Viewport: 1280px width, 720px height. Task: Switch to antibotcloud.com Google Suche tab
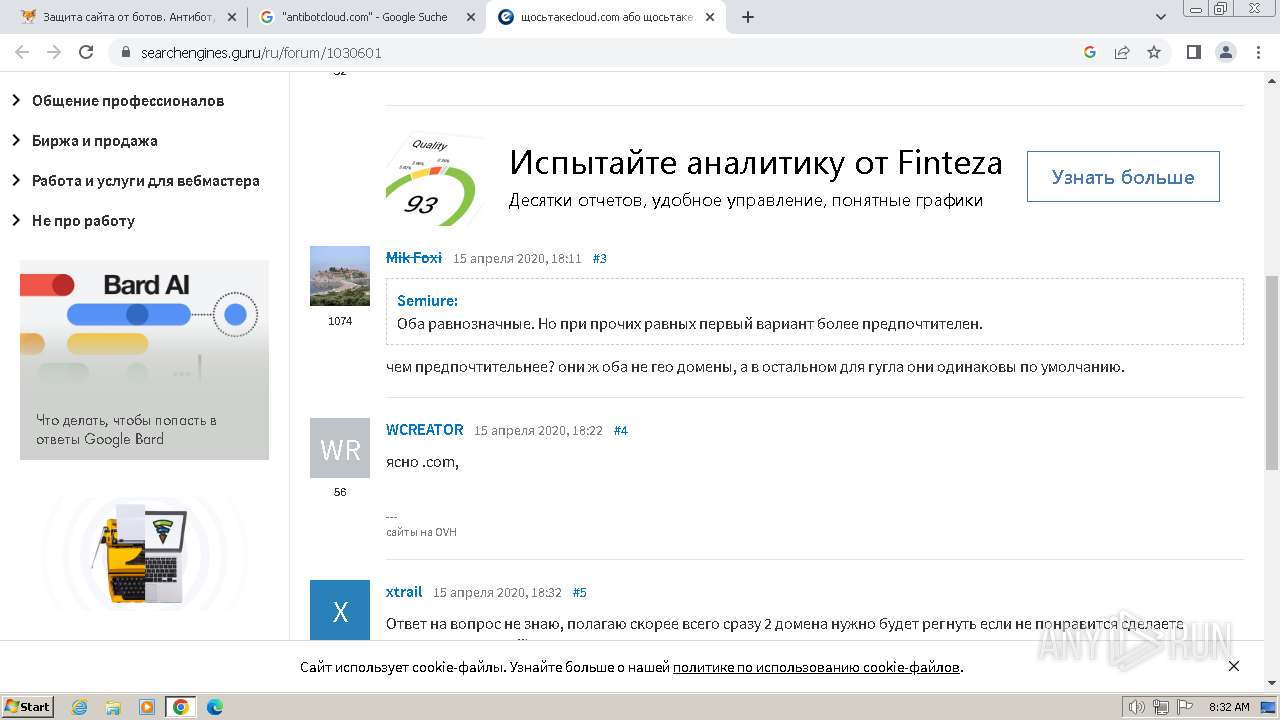(365, 17)
